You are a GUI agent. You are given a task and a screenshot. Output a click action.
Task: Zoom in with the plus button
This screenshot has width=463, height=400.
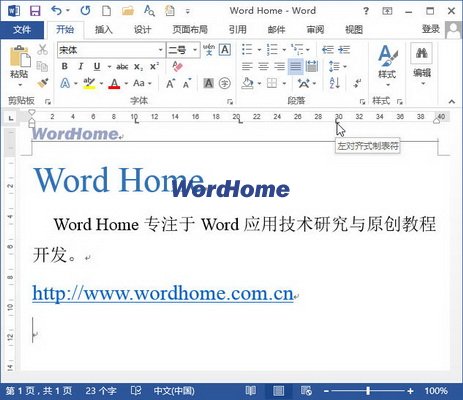coord(410,391)
